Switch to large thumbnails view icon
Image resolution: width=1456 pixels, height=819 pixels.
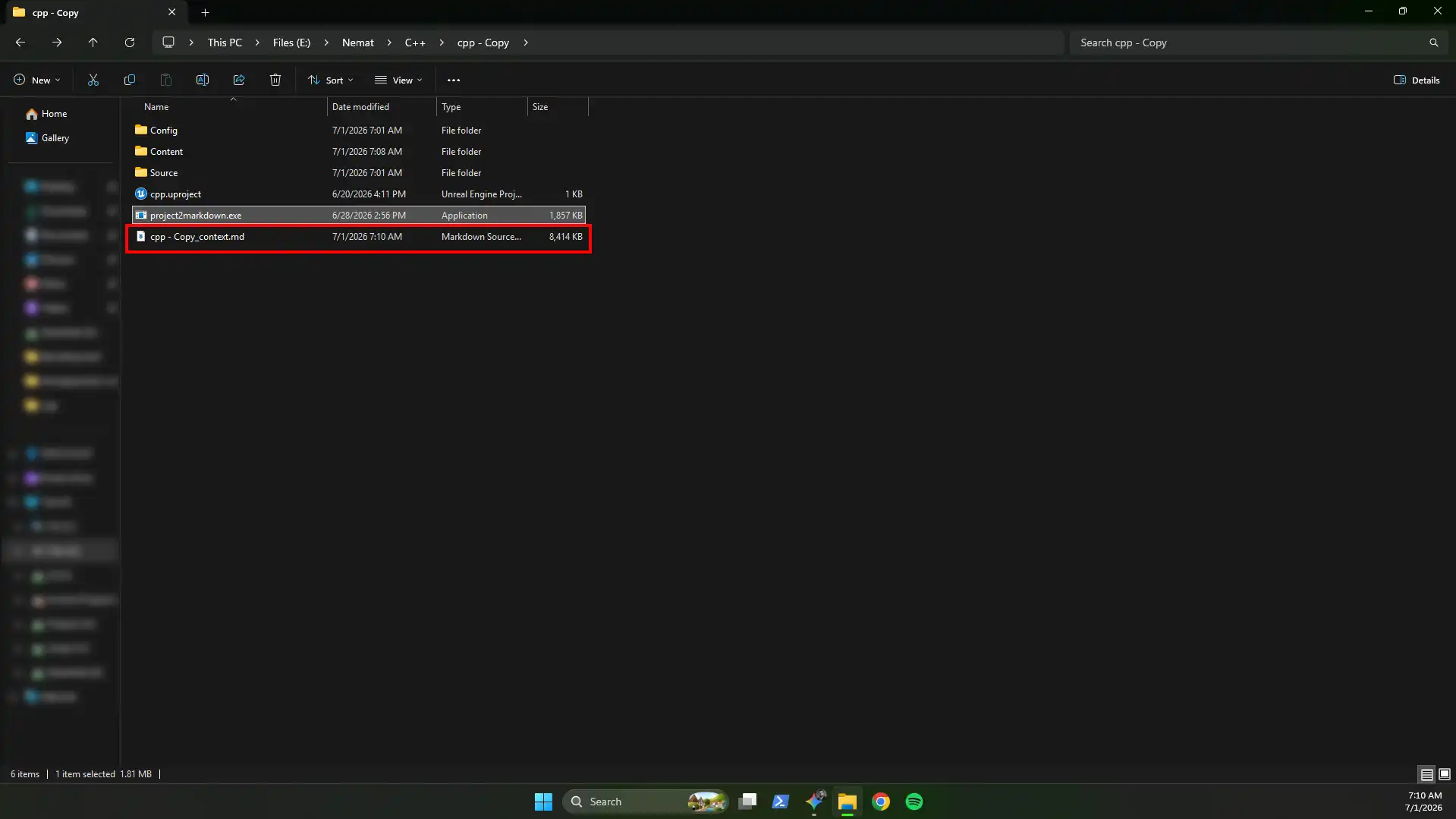tap(1445, 774)
